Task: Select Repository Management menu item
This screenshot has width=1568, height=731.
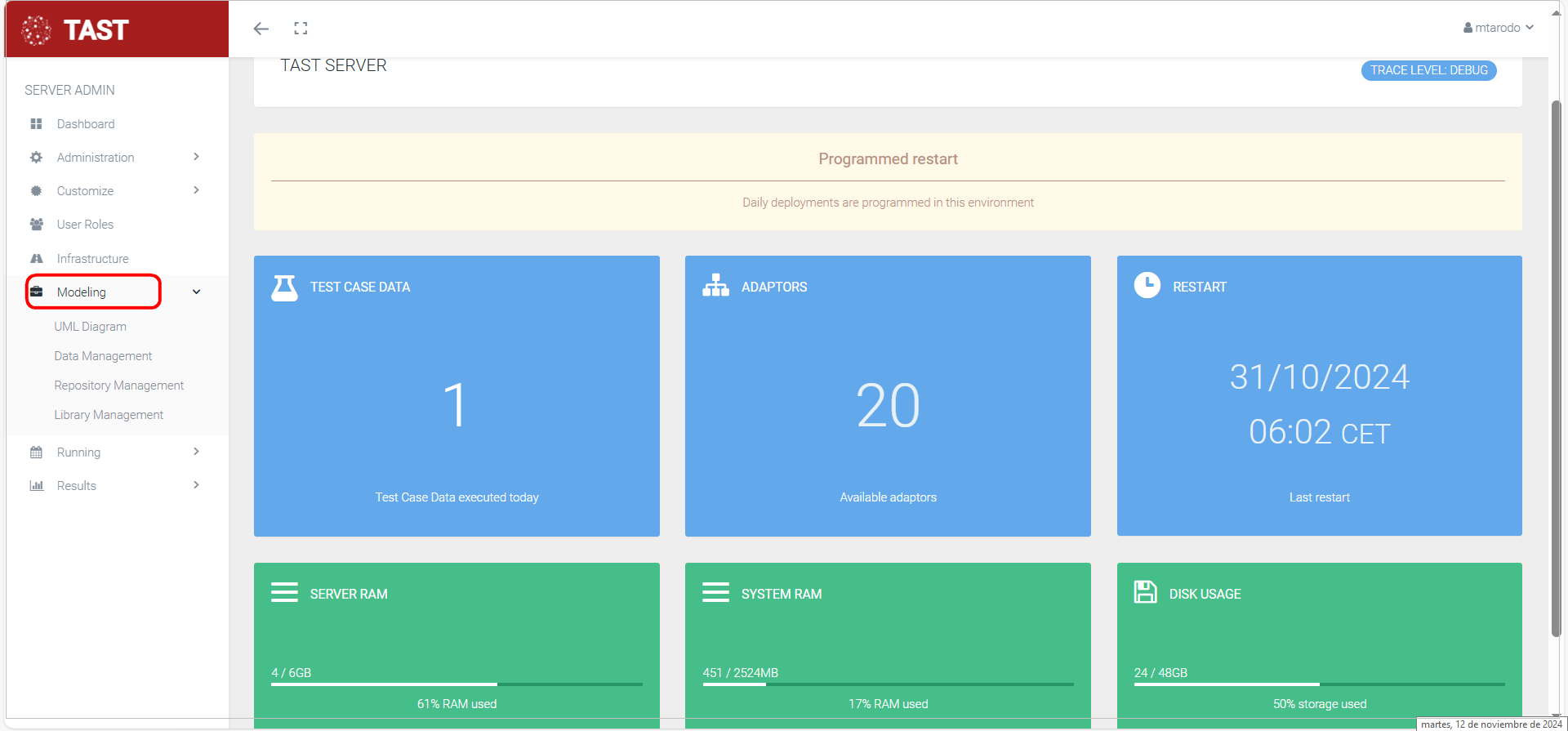Action: [x=119, y=386]
